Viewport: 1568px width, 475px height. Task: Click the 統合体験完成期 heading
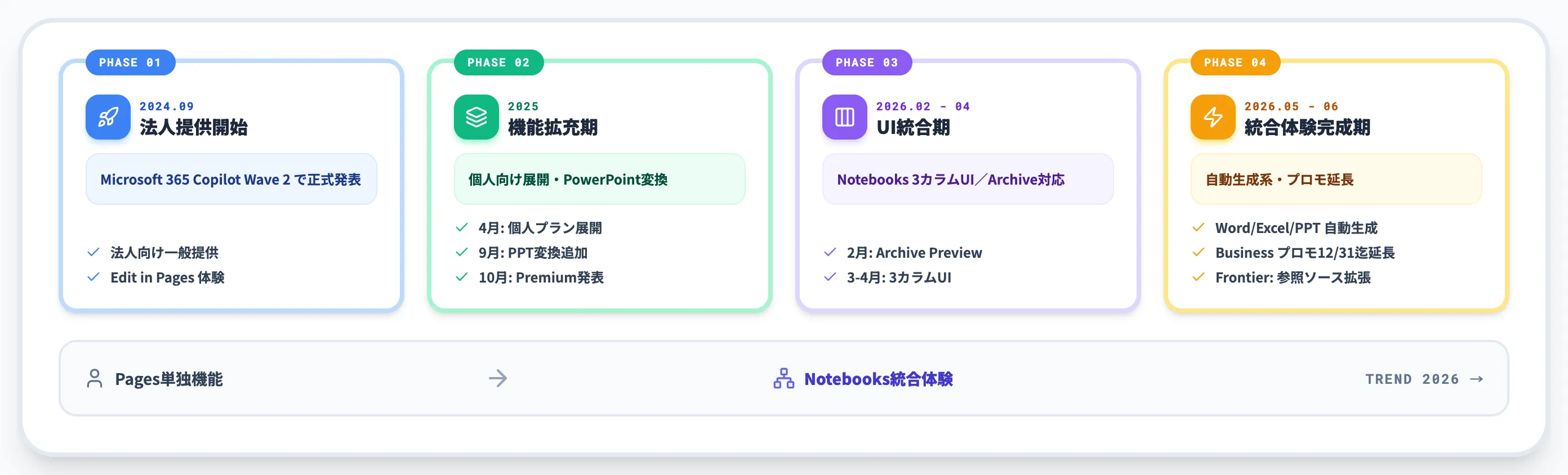click(1307, 127)
